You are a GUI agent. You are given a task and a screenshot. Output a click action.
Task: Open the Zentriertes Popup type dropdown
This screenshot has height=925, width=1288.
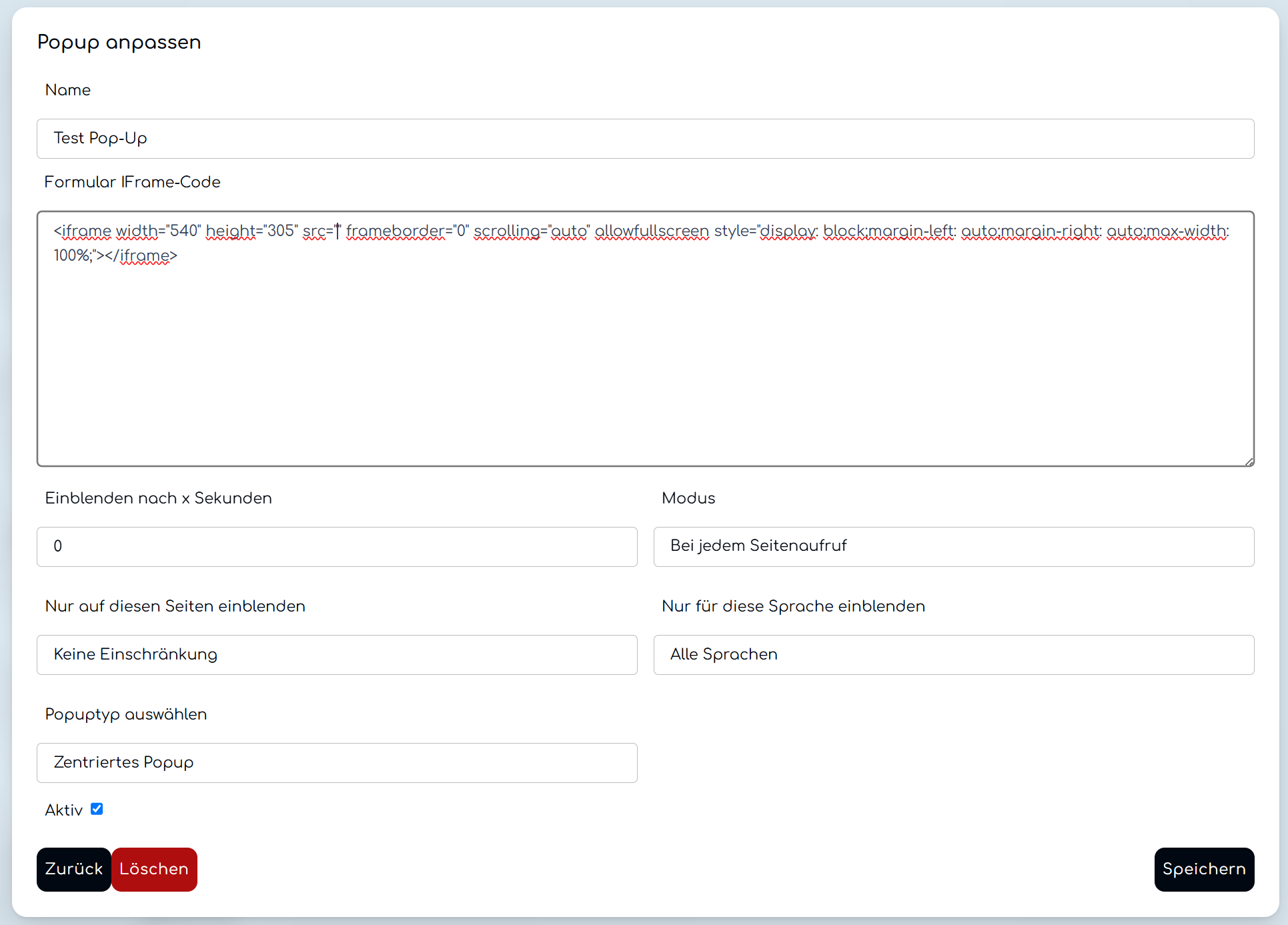337,763
